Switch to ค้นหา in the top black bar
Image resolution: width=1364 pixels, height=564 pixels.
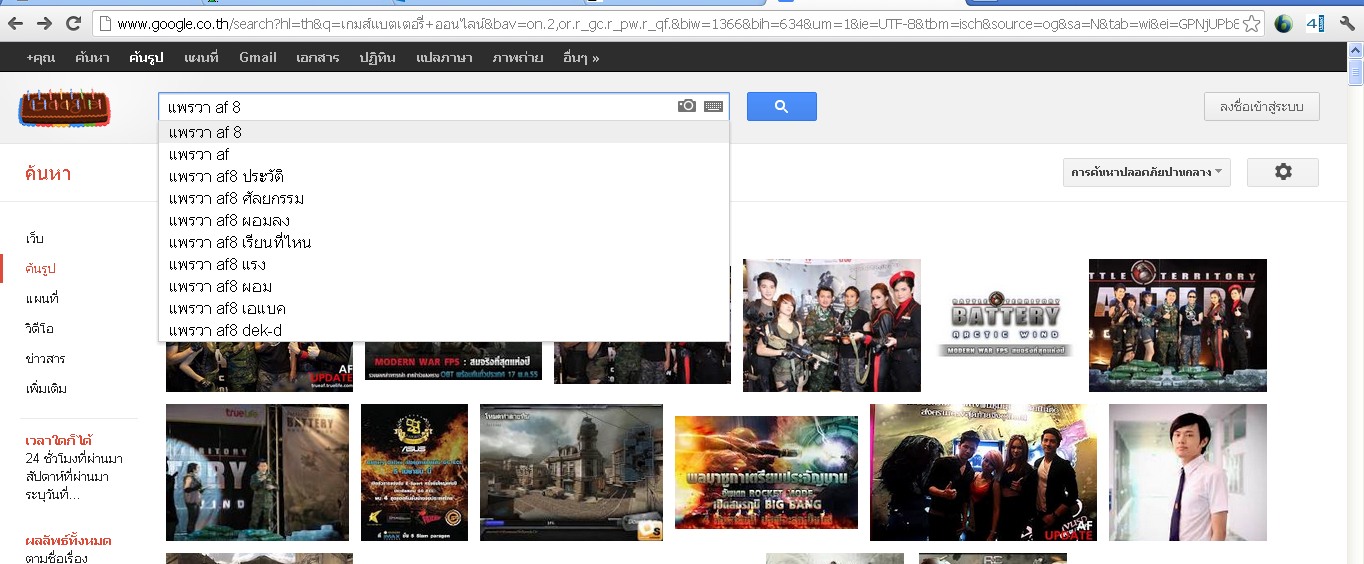(92, 58)
